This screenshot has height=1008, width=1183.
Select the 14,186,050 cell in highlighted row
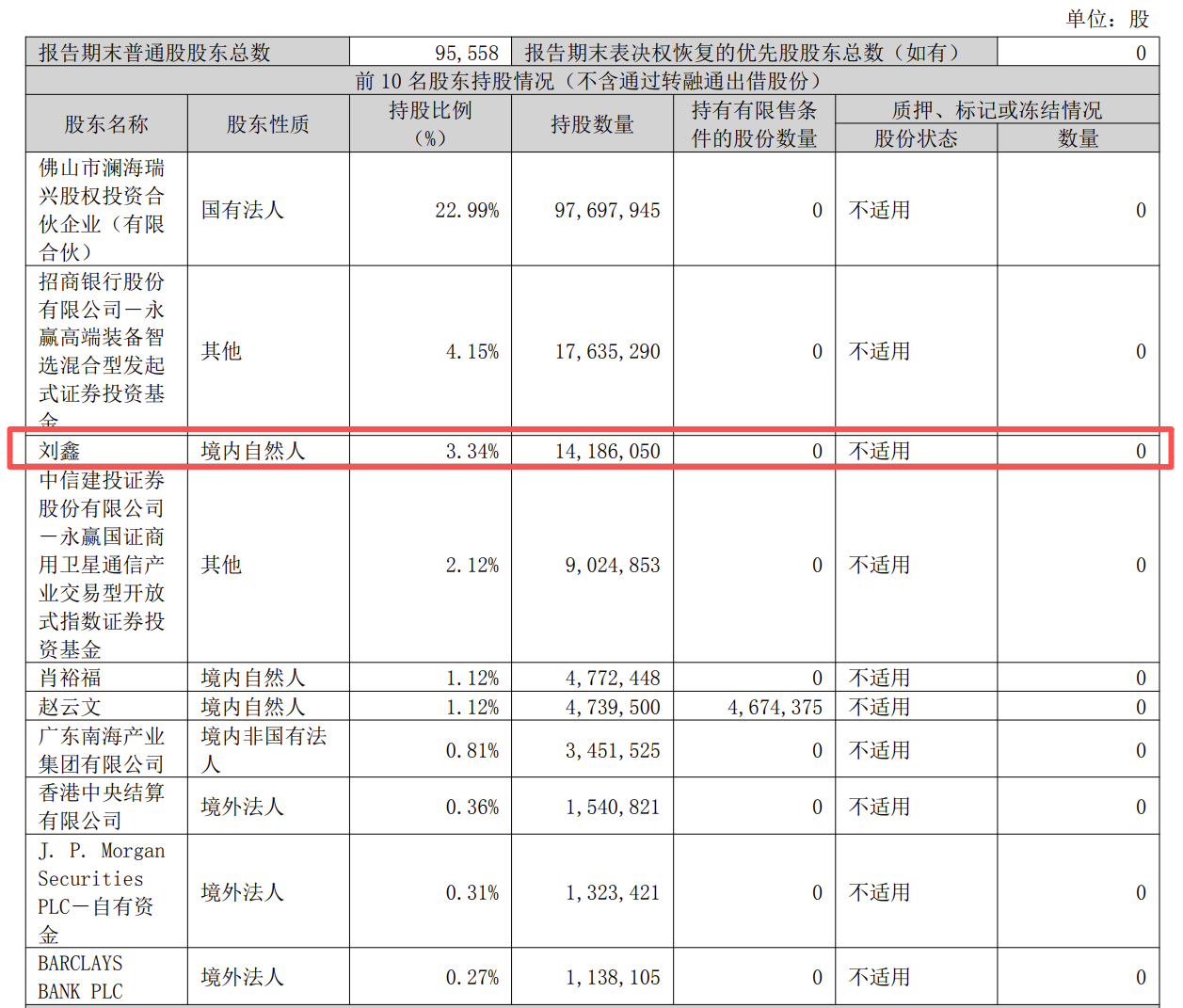(x=607, y=451)
